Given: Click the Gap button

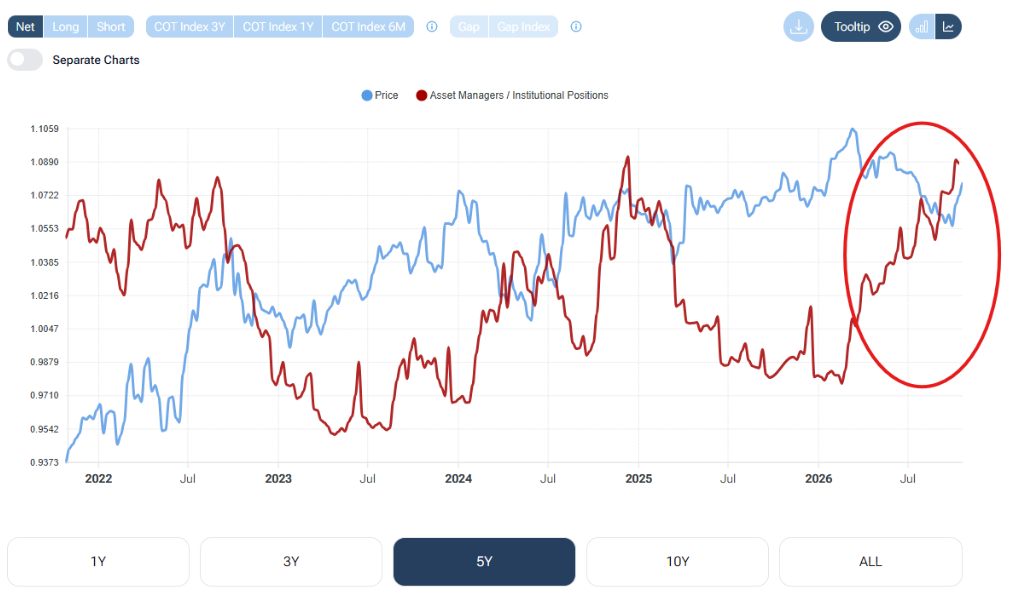Looking at the screenshot, I should point(469,27).
